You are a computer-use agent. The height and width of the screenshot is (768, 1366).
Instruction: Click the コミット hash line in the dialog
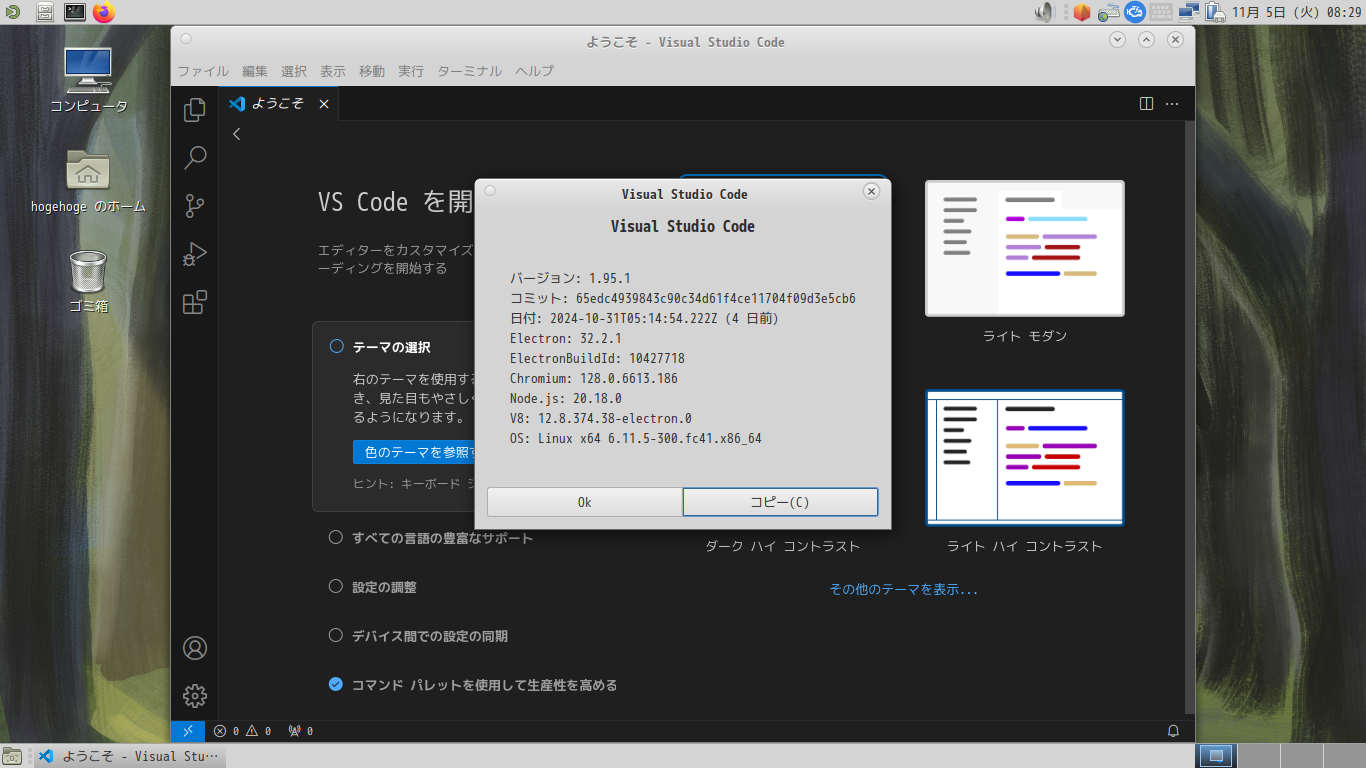683,298
